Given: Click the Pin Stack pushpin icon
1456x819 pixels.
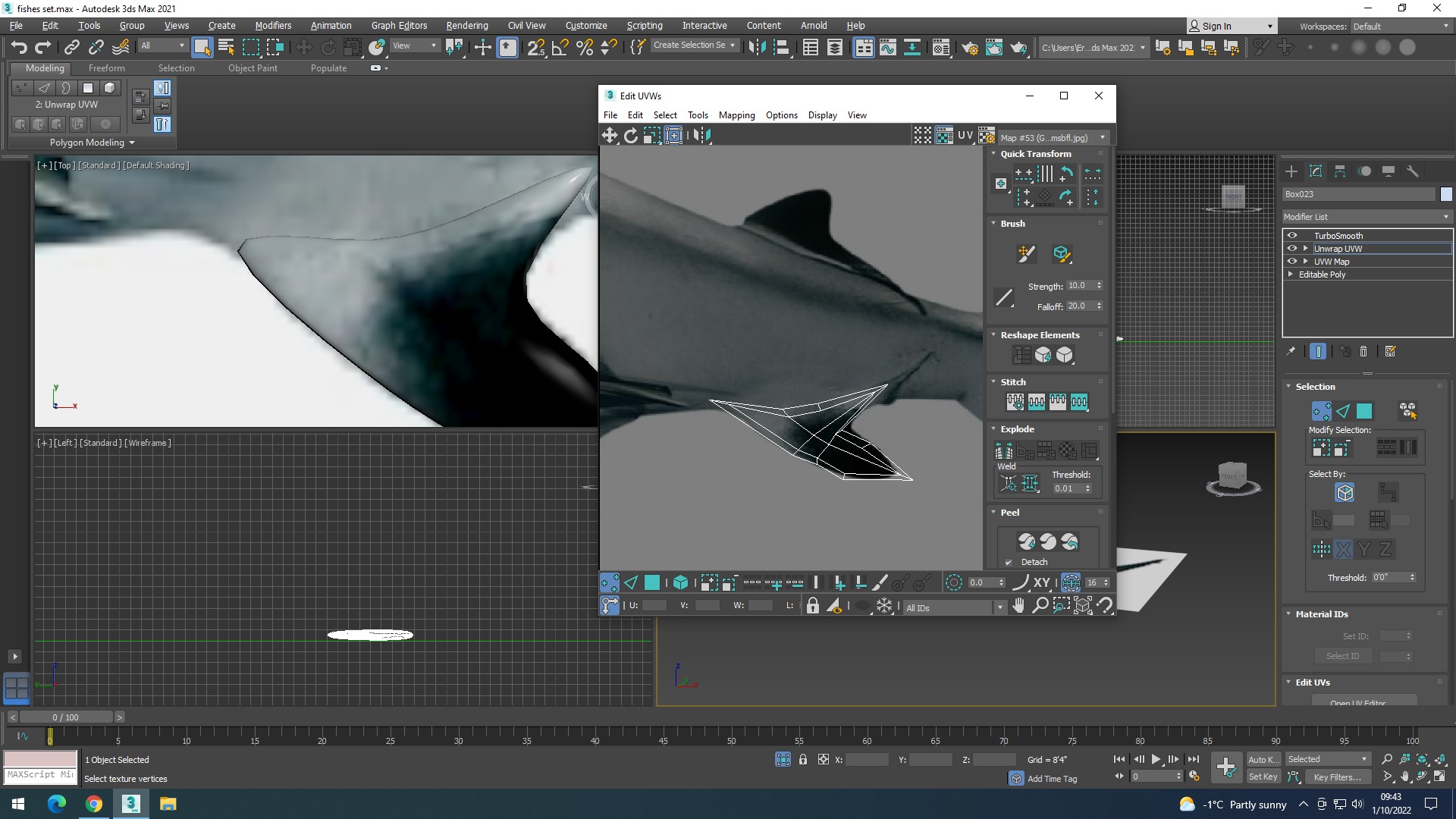Looking at the screenshot, I should click(x=1291, y=351).
